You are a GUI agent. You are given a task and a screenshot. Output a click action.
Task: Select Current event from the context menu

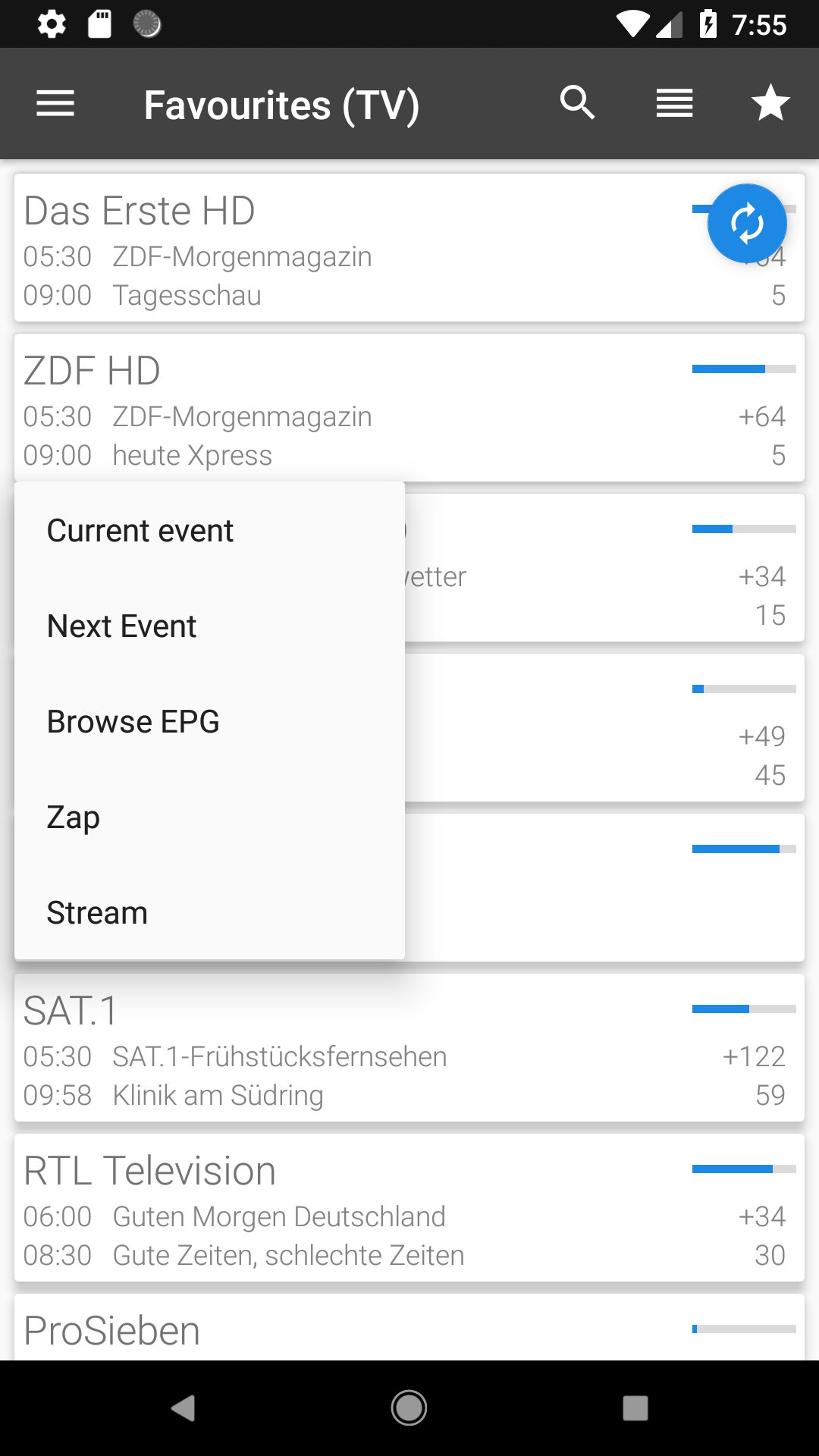pyautogui.click(x=140, y=531)
